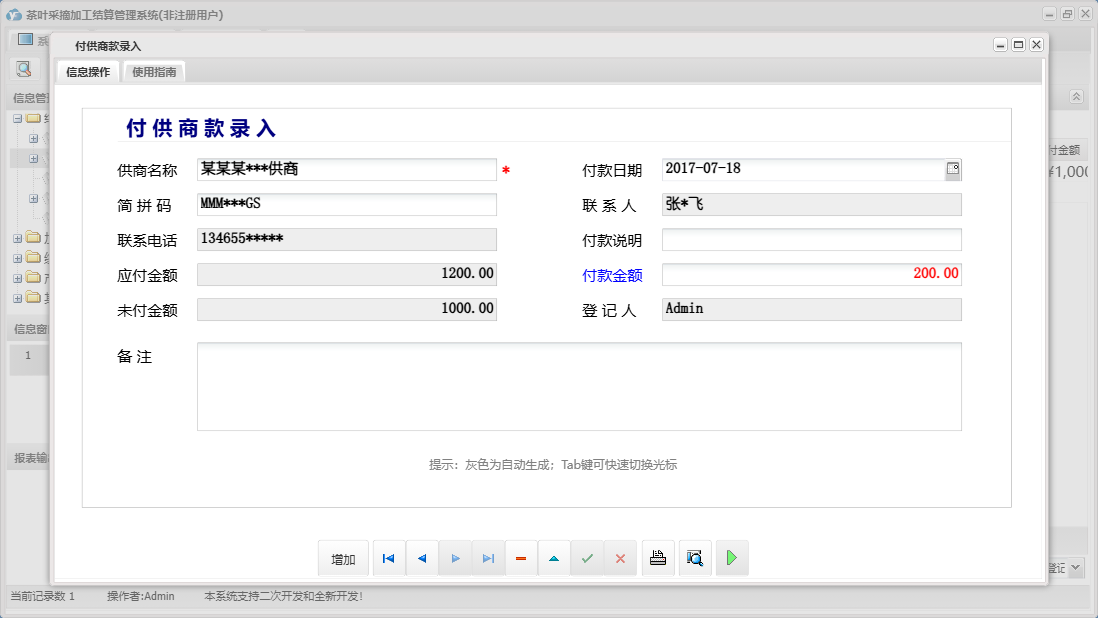Viewport: 1098px width, 618px height.
Task: Click the green check confirm icon
Action: pyautogui.click(x=587, y=558)
